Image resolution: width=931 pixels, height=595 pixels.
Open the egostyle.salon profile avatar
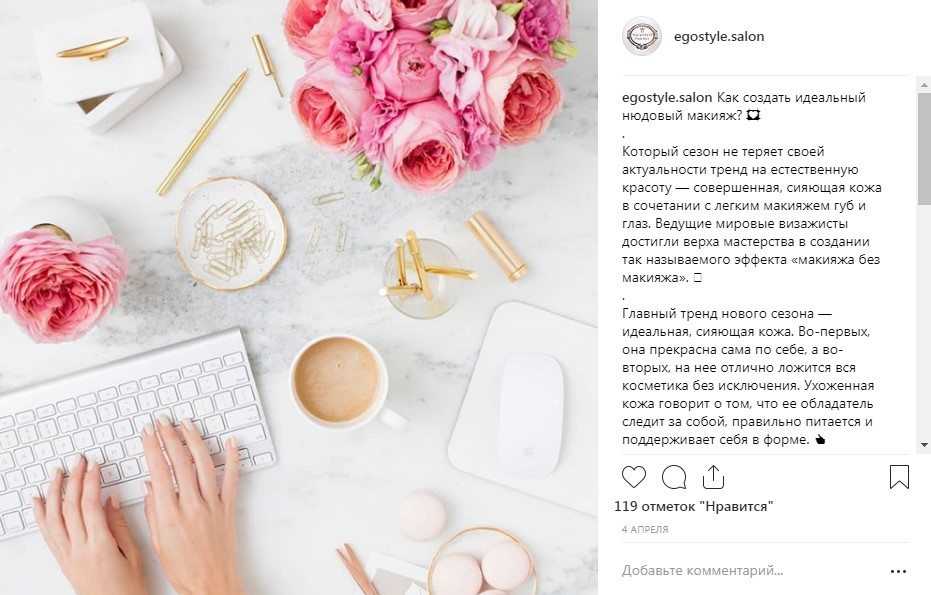point(642,36)
